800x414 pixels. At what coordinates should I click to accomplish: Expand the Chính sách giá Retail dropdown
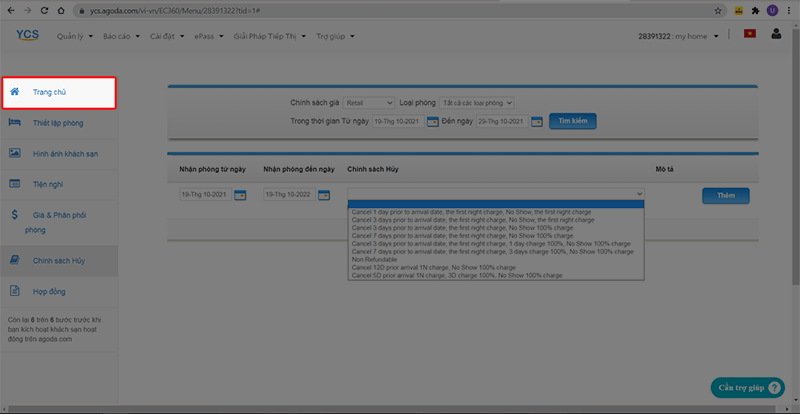coord(369,102)
